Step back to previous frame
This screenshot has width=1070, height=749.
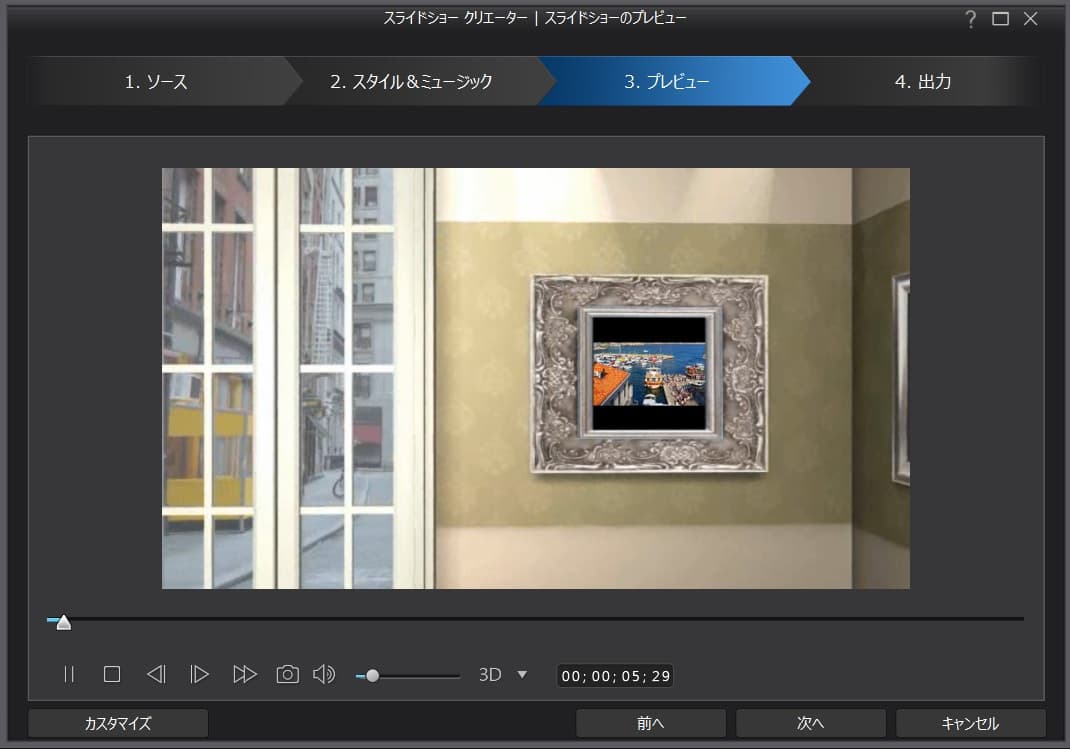pyautogui.click(x=156, y=675)
